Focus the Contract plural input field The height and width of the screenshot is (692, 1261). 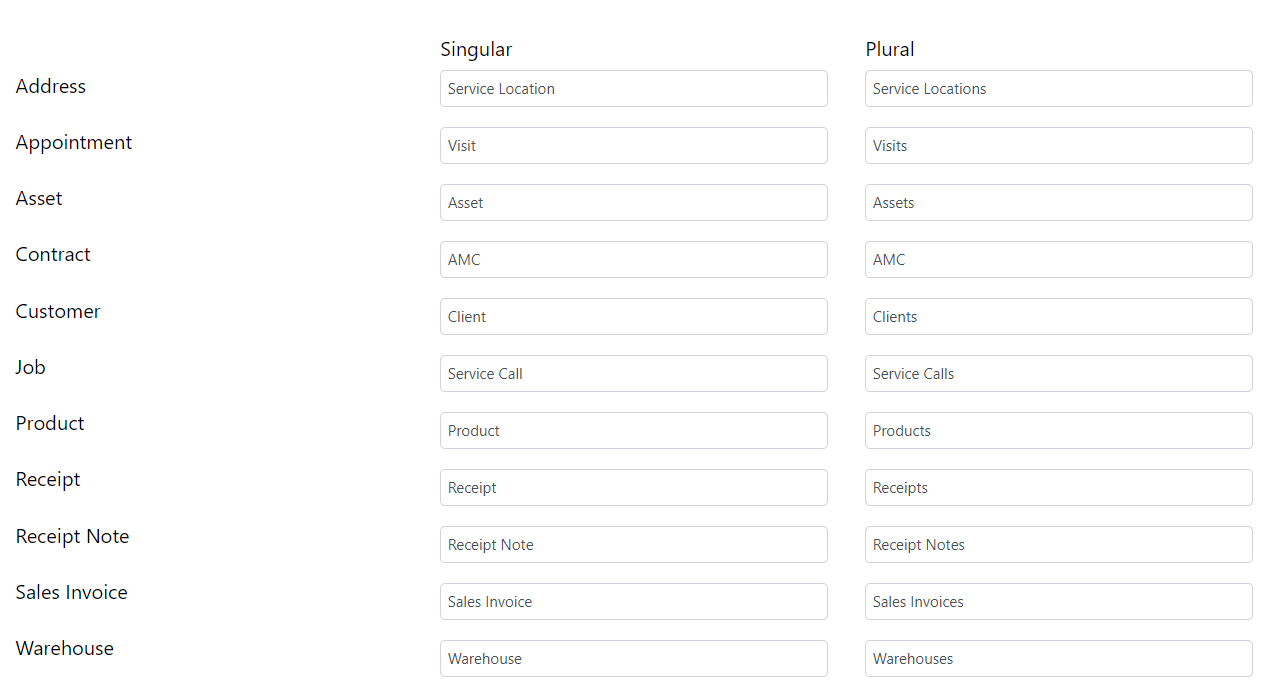click(x=1058, y=260)
